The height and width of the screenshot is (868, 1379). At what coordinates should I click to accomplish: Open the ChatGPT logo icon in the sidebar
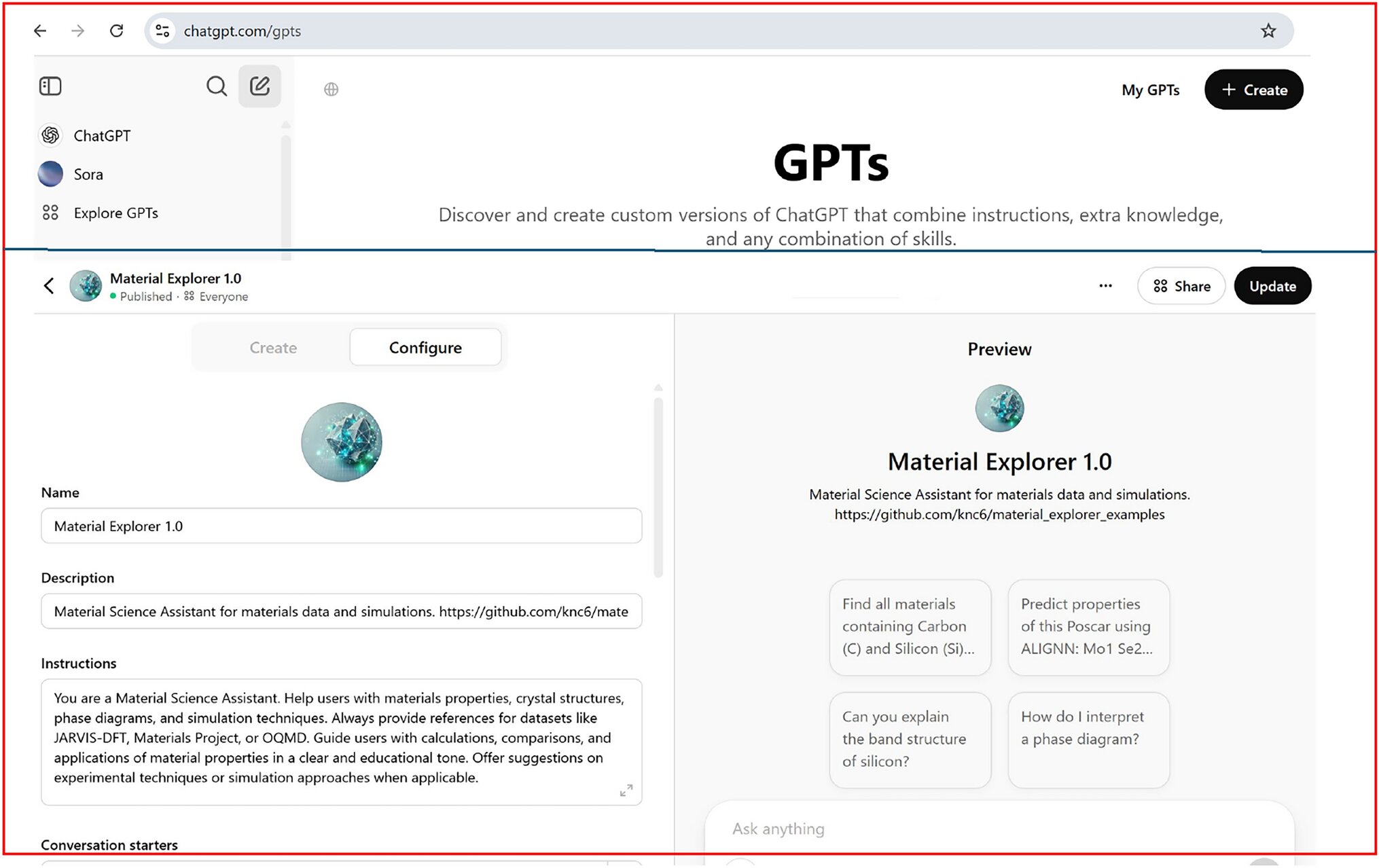point(50,135)
